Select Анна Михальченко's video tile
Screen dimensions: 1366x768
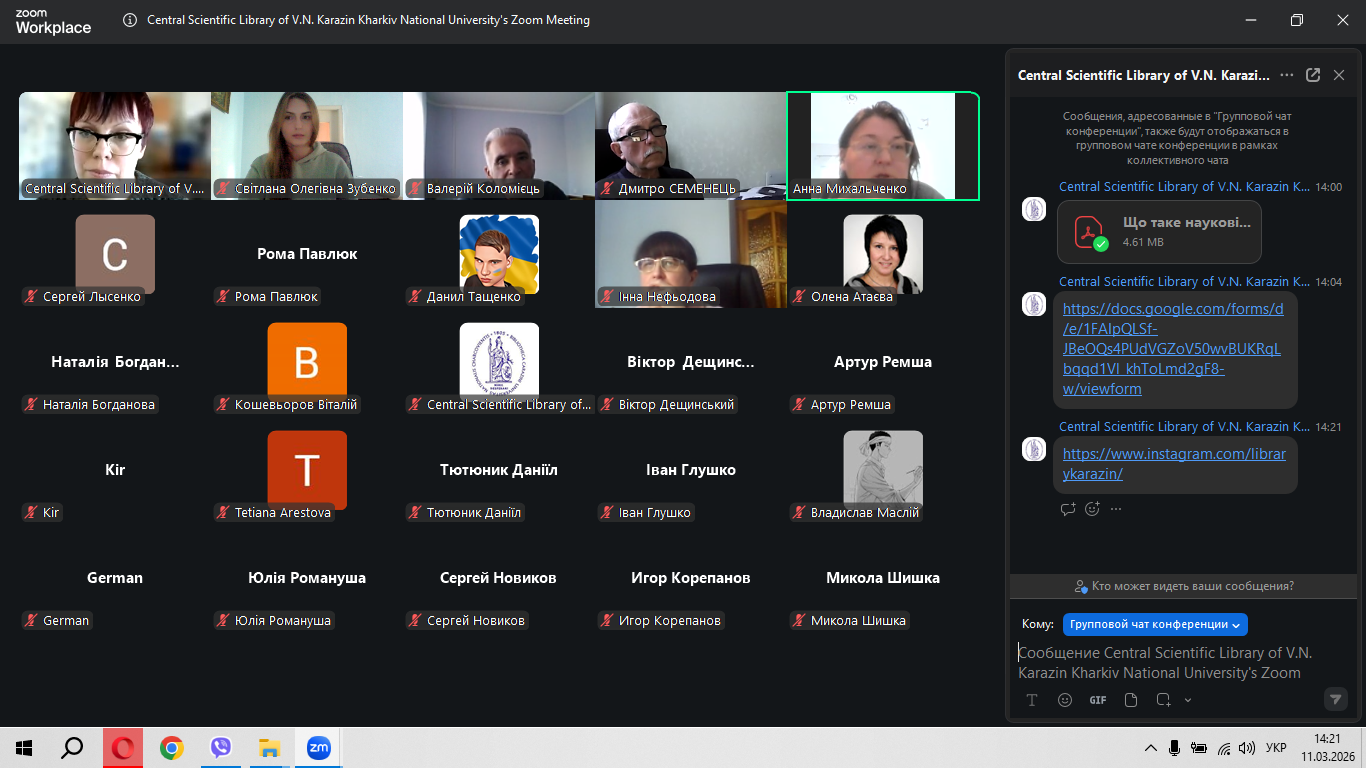[882, 146]
